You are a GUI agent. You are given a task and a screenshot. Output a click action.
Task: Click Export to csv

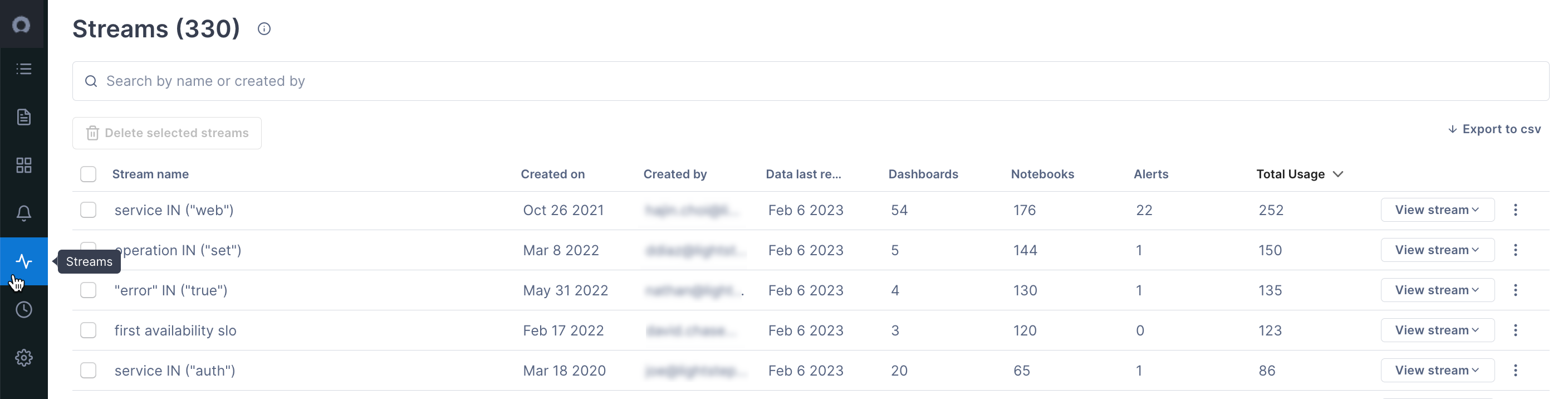pos(1494,129)
